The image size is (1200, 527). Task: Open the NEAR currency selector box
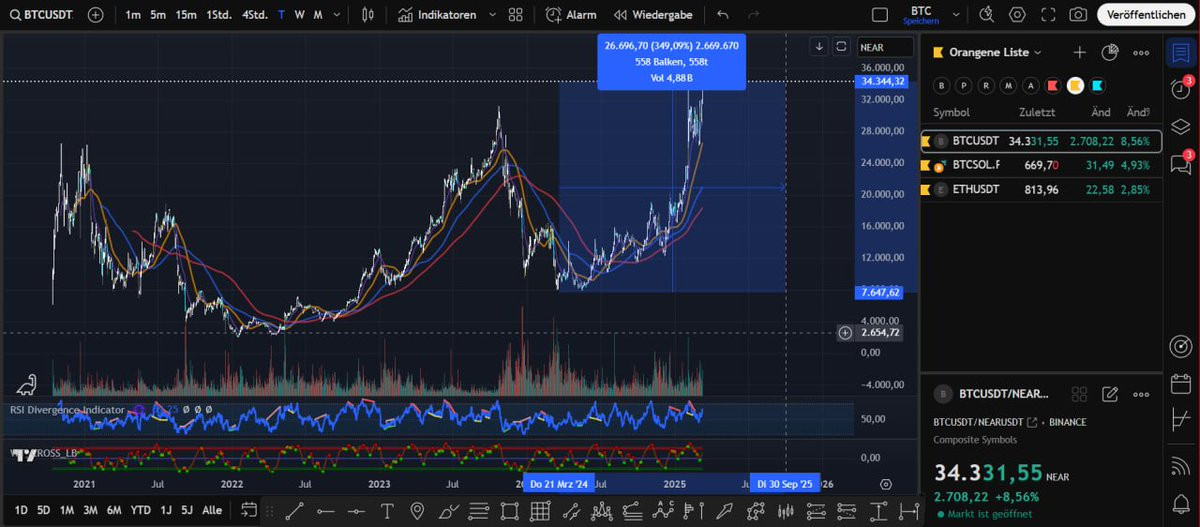click(x=885, y=47)
